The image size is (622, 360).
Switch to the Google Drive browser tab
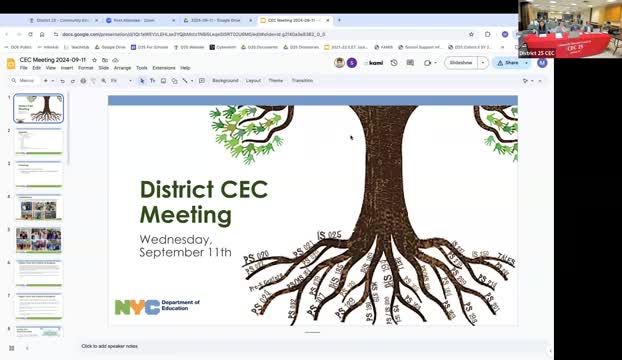[x=216, y=20]
